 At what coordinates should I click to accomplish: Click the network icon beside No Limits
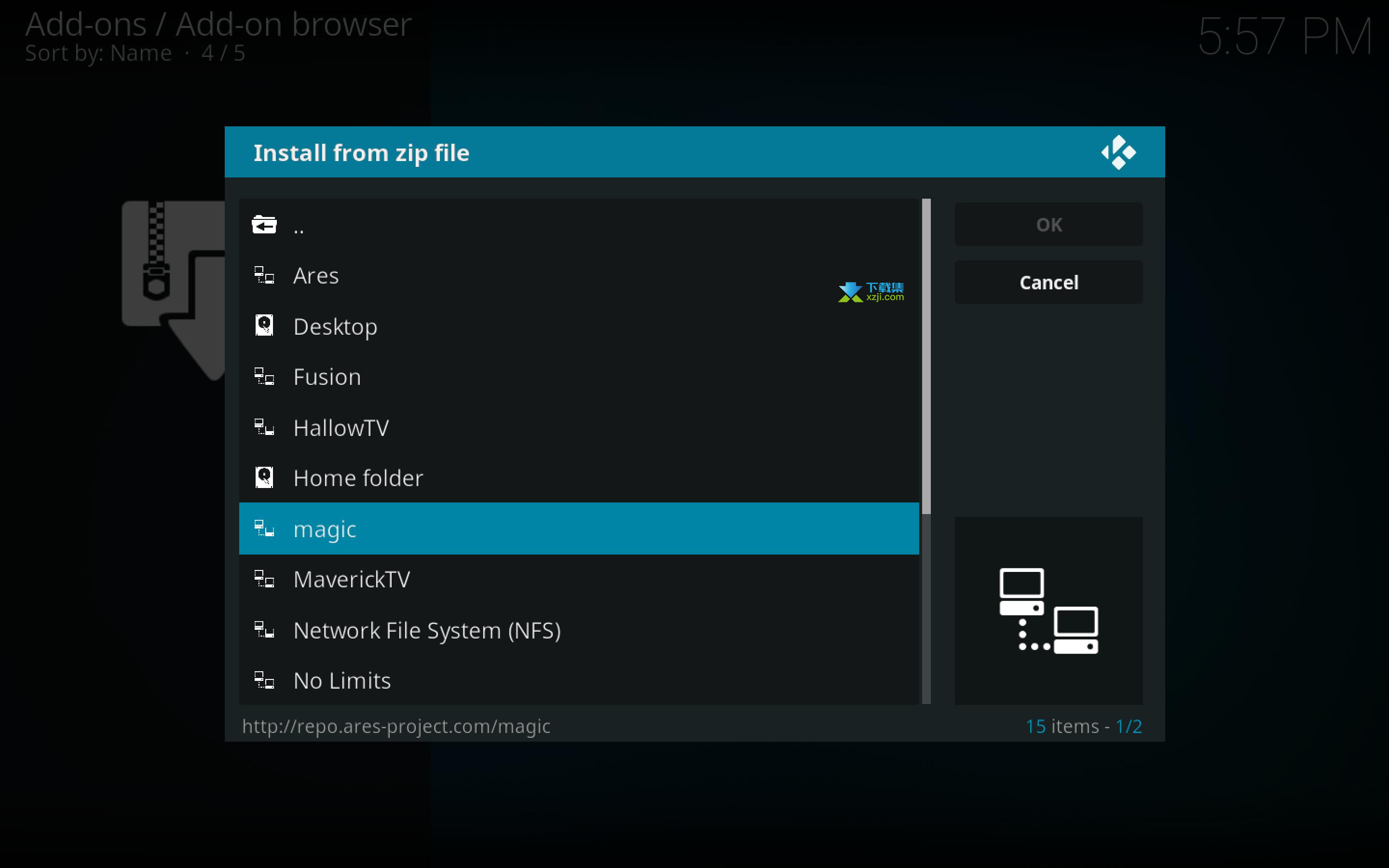tap(264, 680)
